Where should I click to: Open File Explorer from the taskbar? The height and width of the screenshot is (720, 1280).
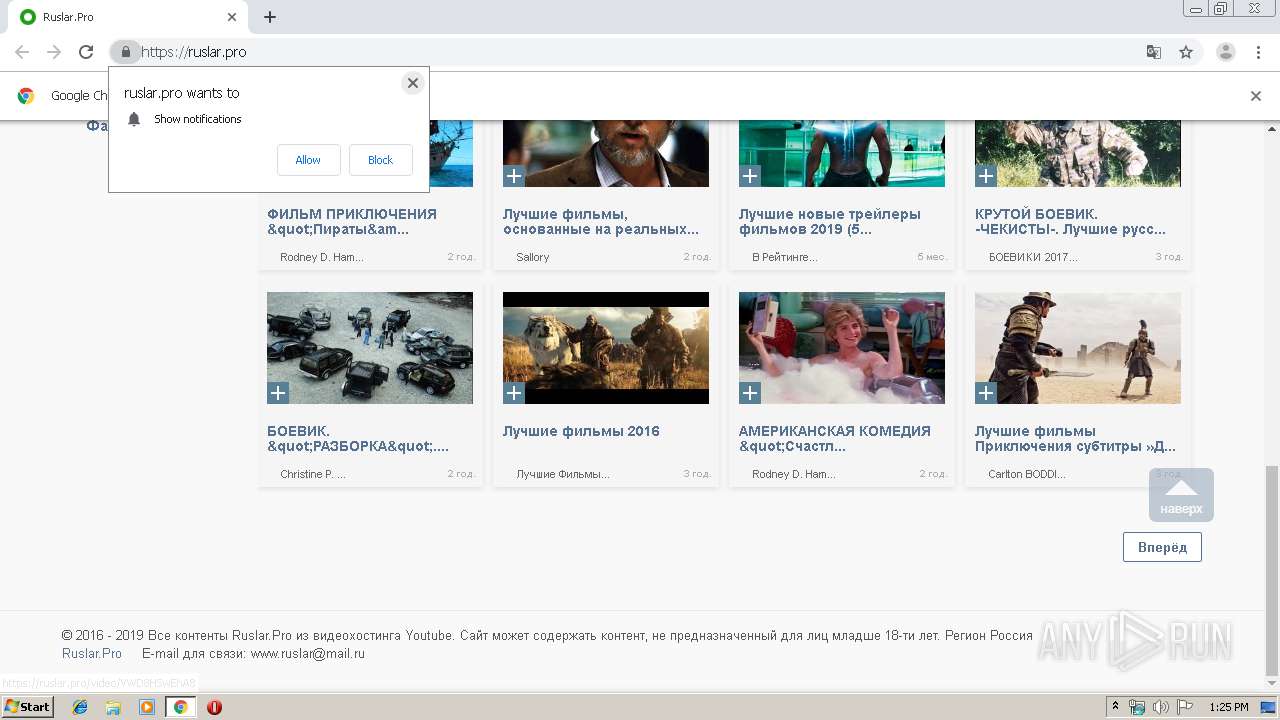tap(113, 707)
